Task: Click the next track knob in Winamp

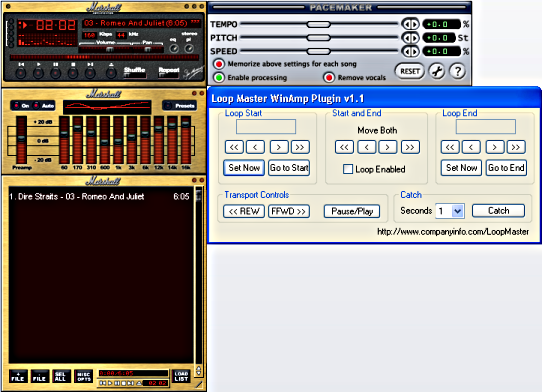Action: pos(90,73)
